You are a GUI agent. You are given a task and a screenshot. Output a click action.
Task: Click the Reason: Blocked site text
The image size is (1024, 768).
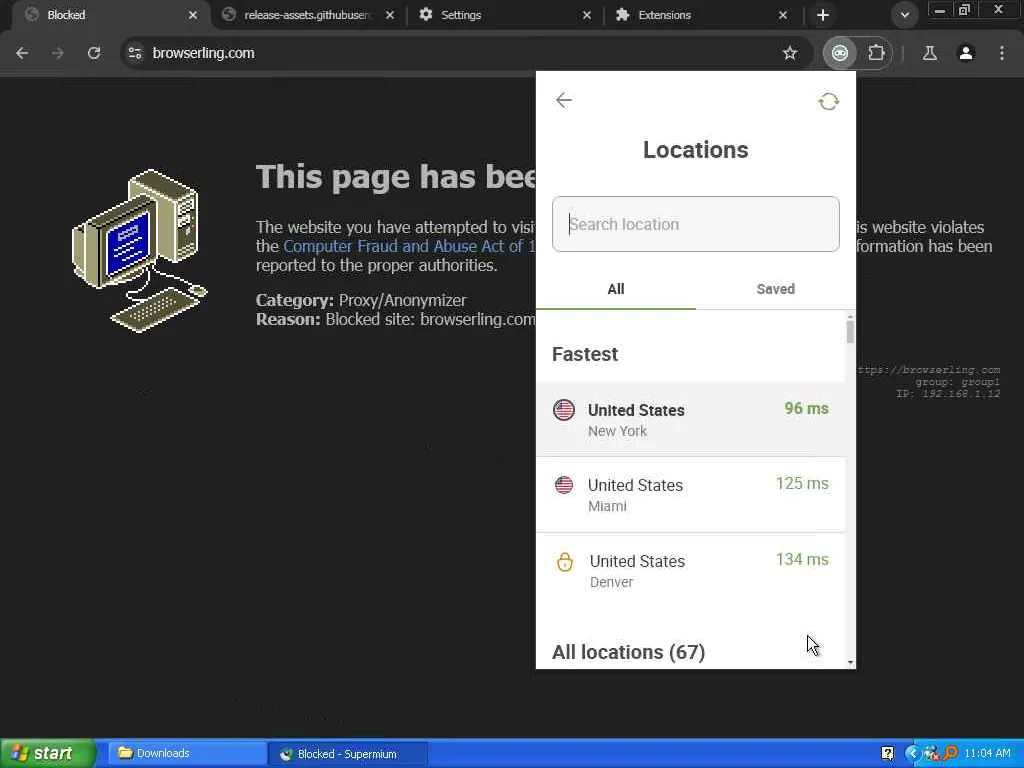[395, 319]
